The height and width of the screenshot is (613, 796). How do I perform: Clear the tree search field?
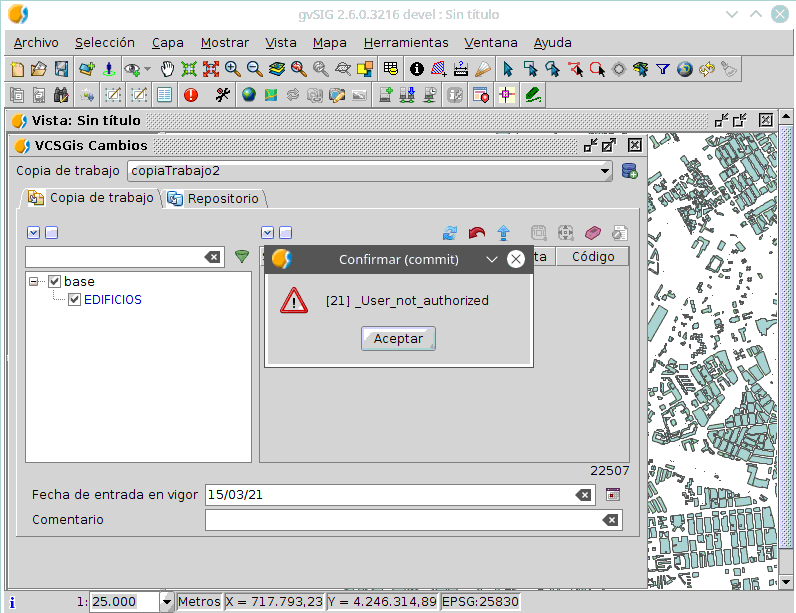(213, 257)
